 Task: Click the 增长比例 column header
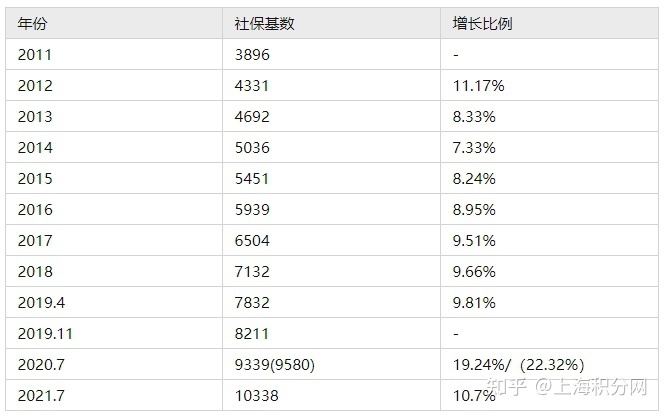point(550,23)
